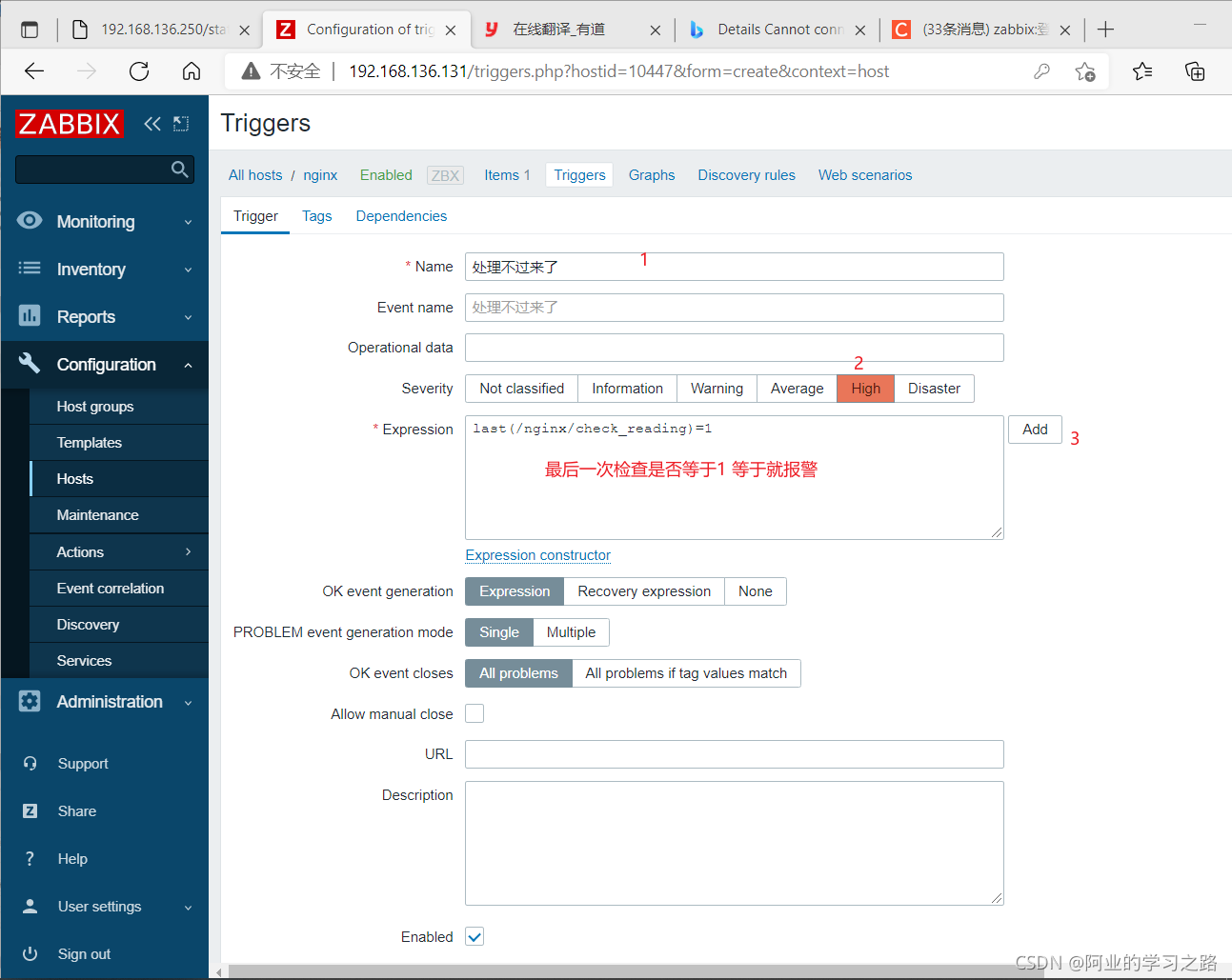Click the Administration gear icon
The height and width of the screenshot is (980, 1232).
30,702
